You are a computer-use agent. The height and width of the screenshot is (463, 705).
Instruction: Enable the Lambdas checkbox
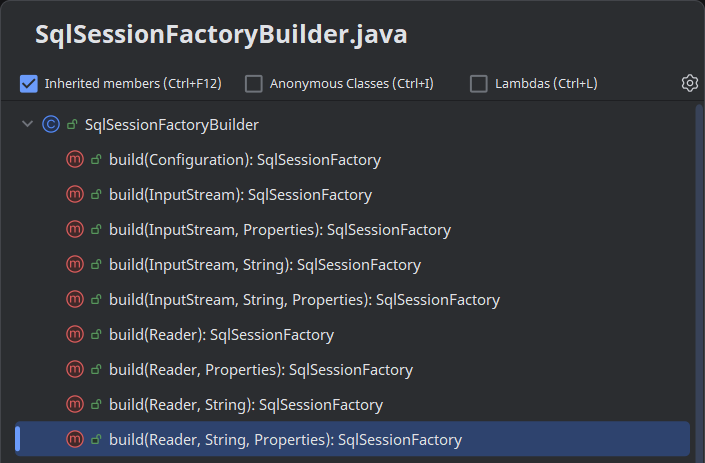[479, 84]
